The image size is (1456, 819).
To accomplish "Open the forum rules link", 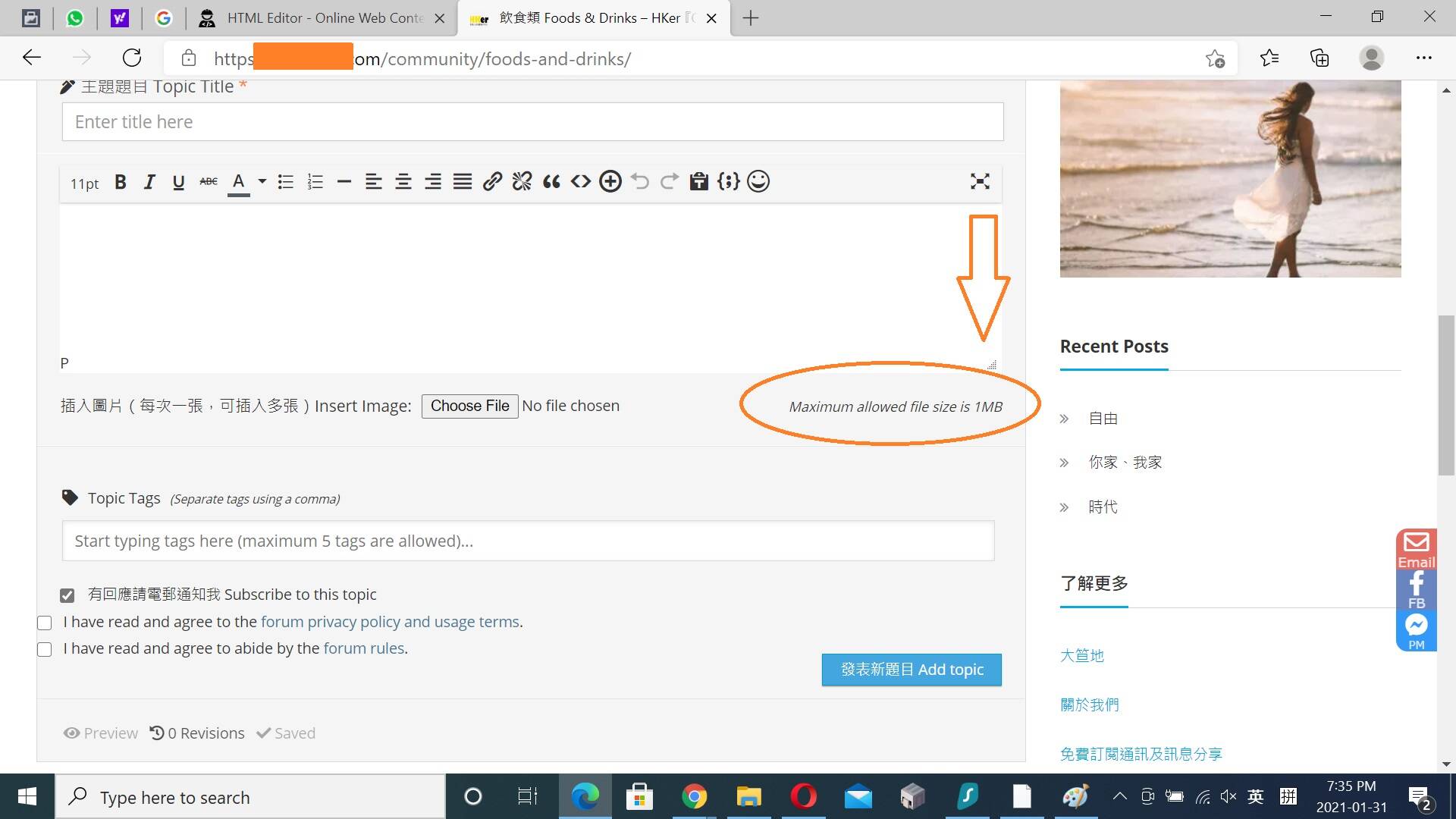I will pyautogui.click(x=363, y=648).
